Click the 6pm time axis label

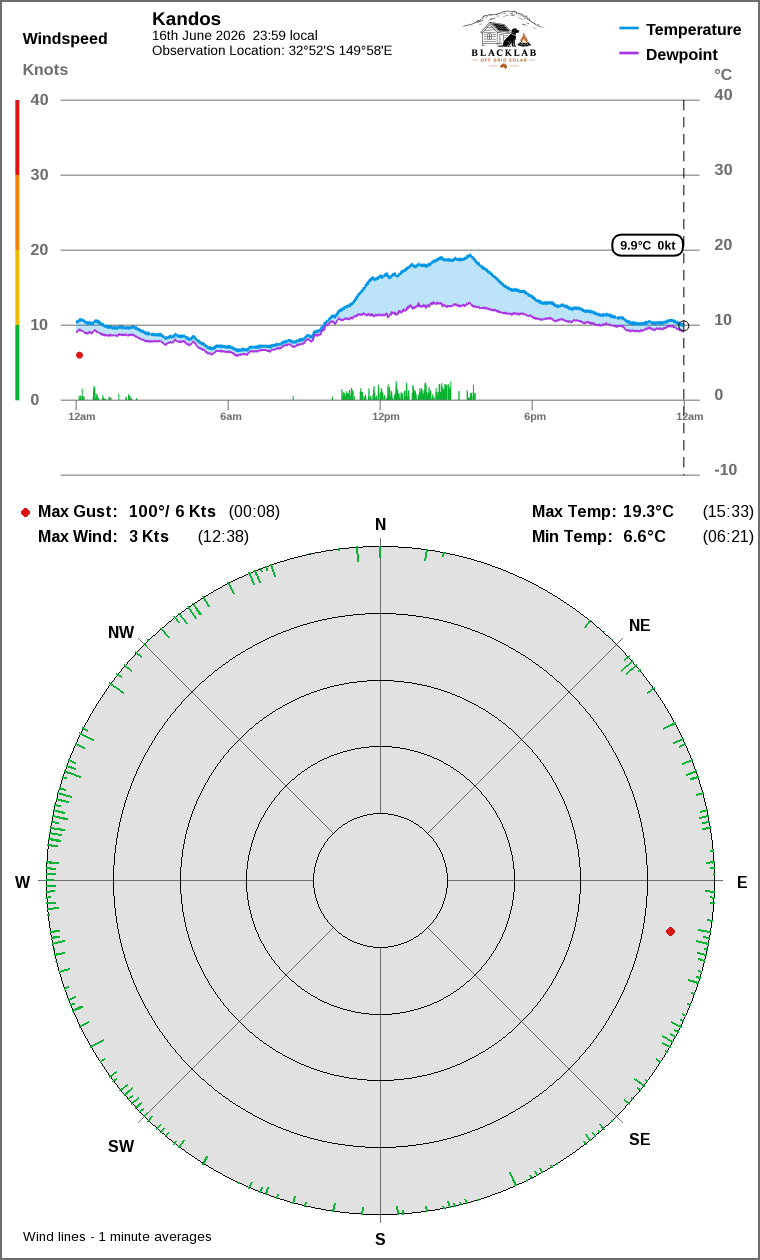pyautogui.click(x=535, y=416)
